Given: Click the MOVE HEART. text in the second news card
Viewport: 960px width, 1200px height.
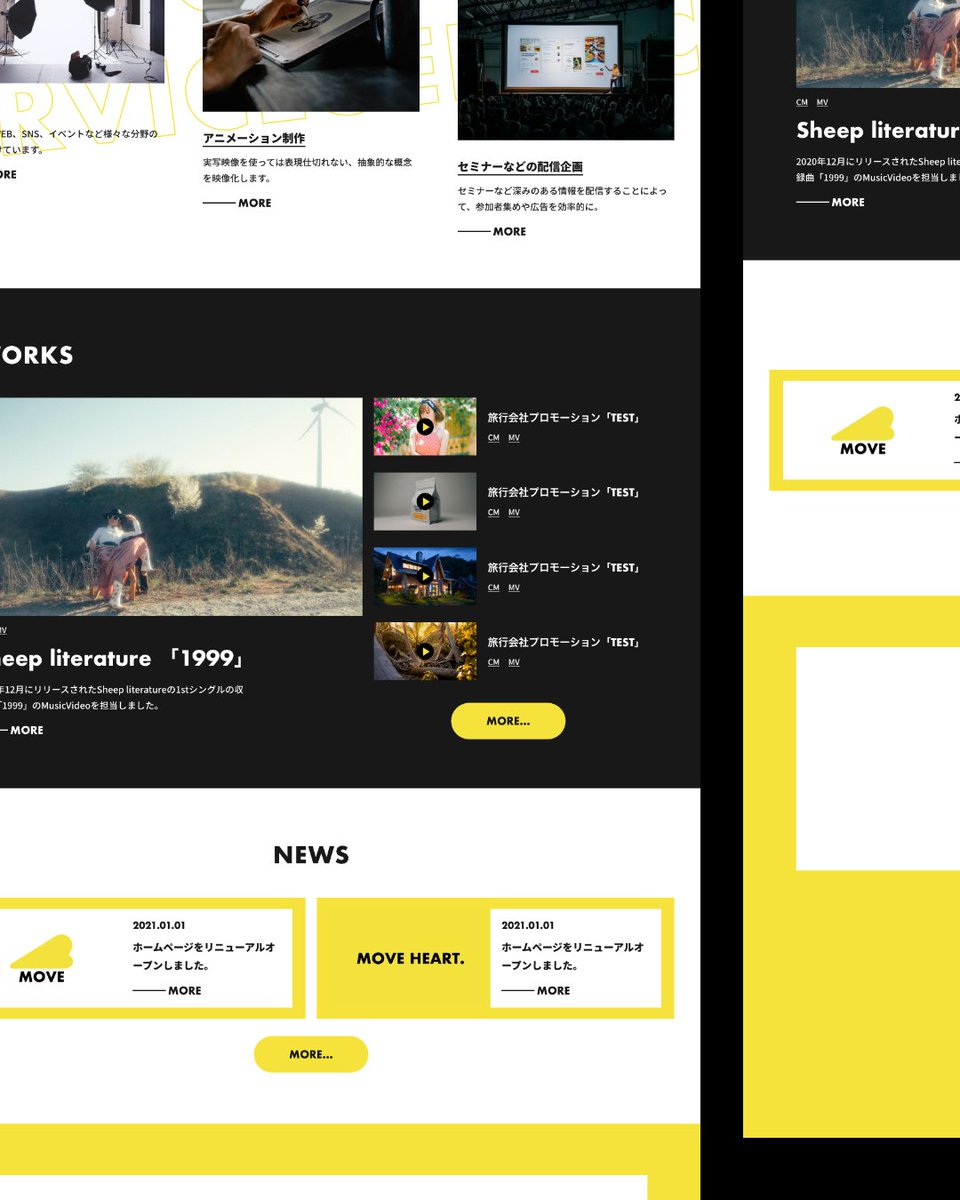Looking at the screenshot, I should click(x=411, y=958).
